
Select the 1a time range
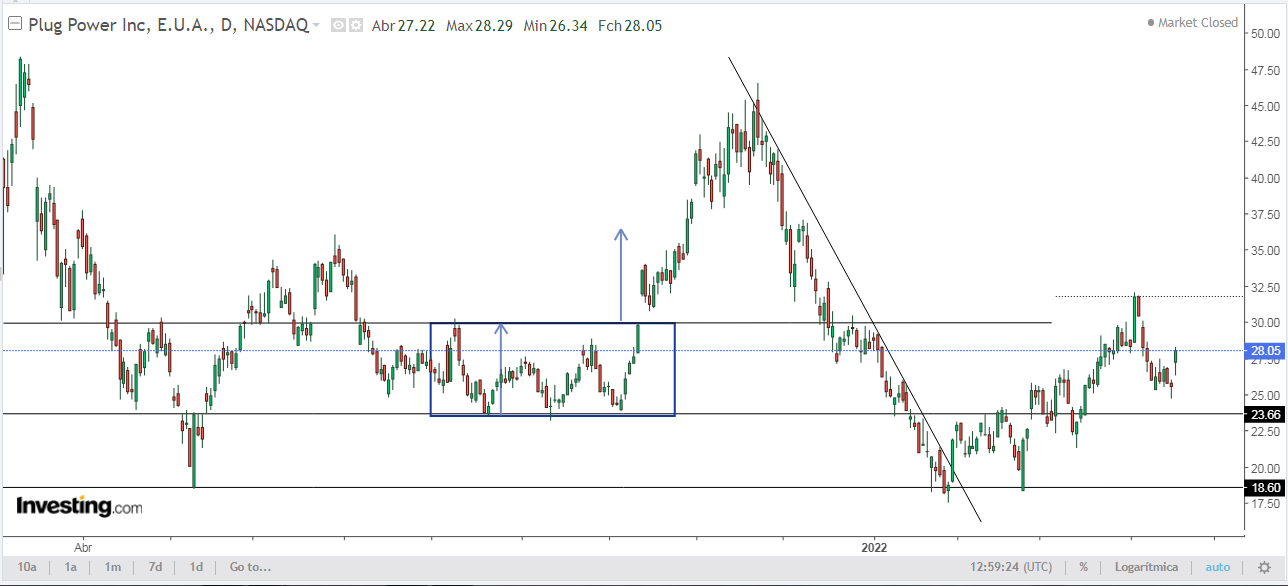click(71, 567)
